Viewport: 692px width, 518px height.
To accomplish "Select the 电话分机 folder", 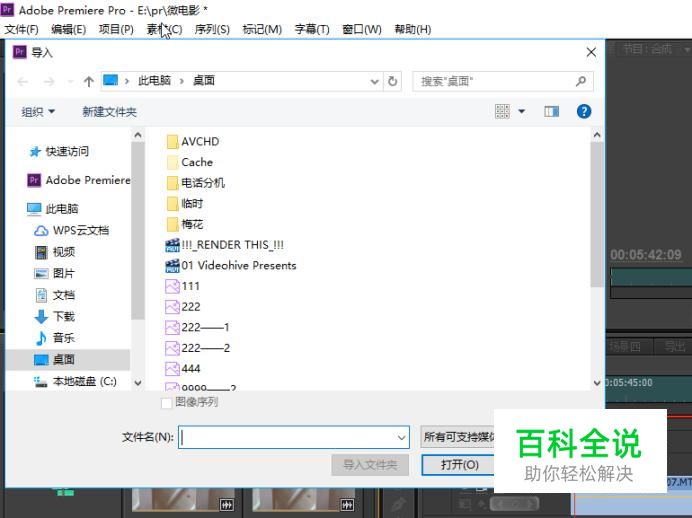I will click(x=196, y=183).
